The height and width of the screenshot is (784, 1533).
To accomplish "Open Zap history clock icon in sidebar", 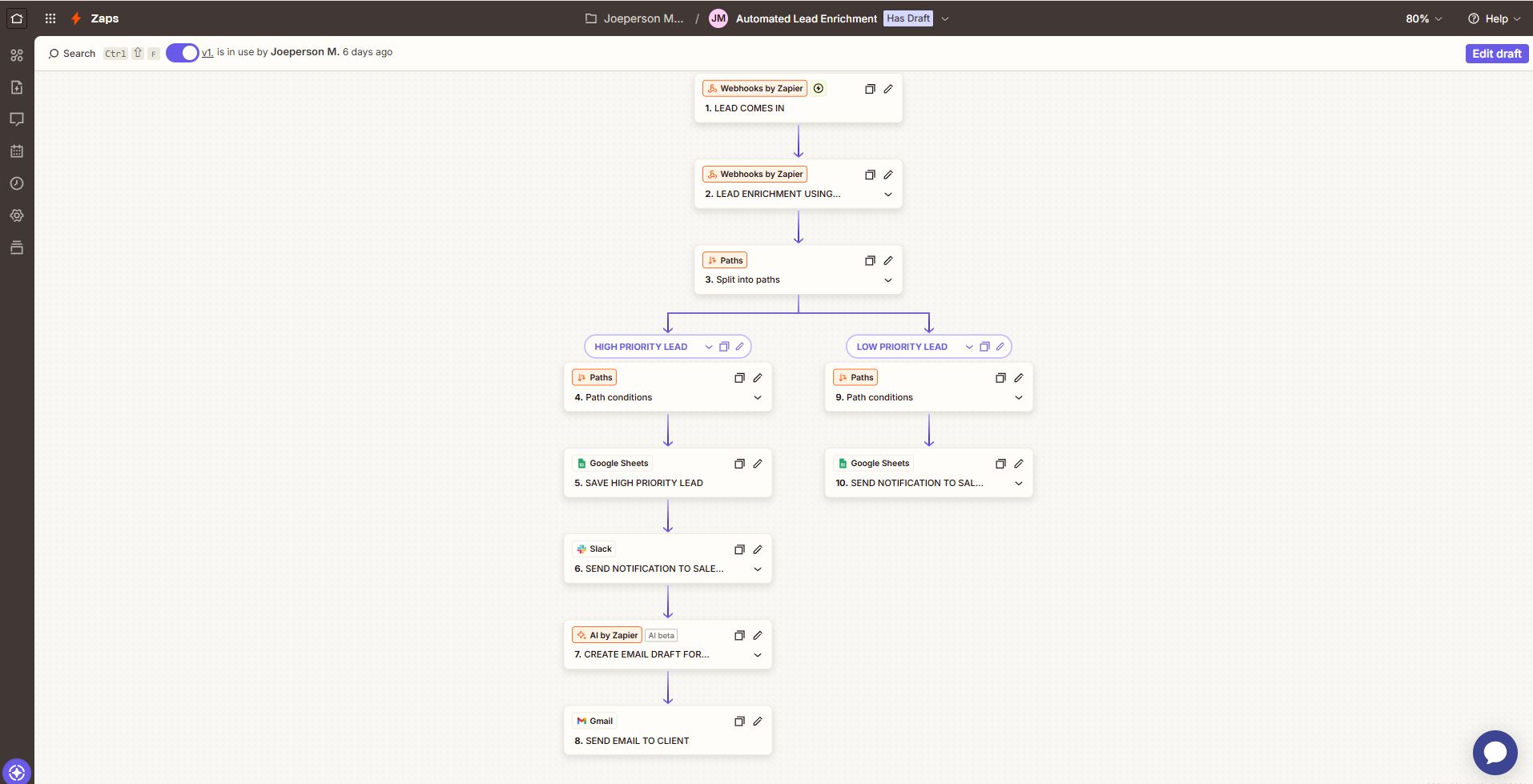I will pyautogui.click(x=17, y=183).
